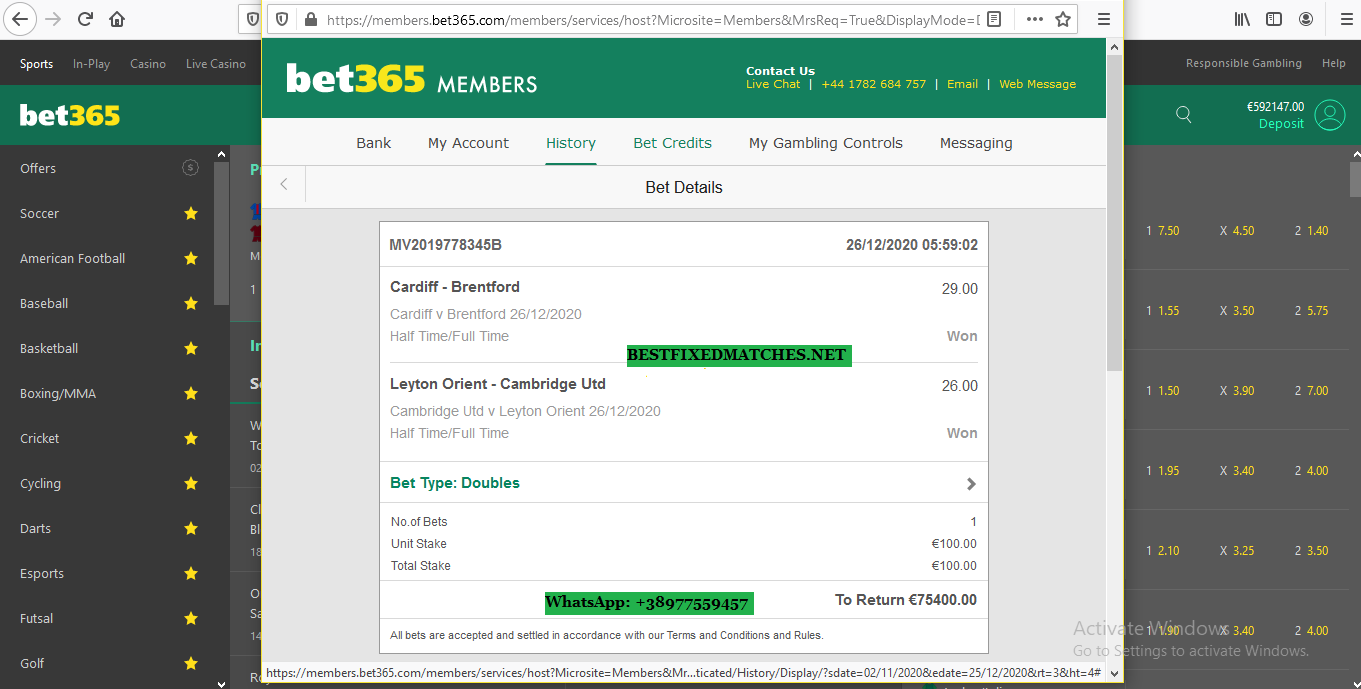1361x689 pixels.
Task: Toggle Darts favourite star
Action: [x=191, y=528]
